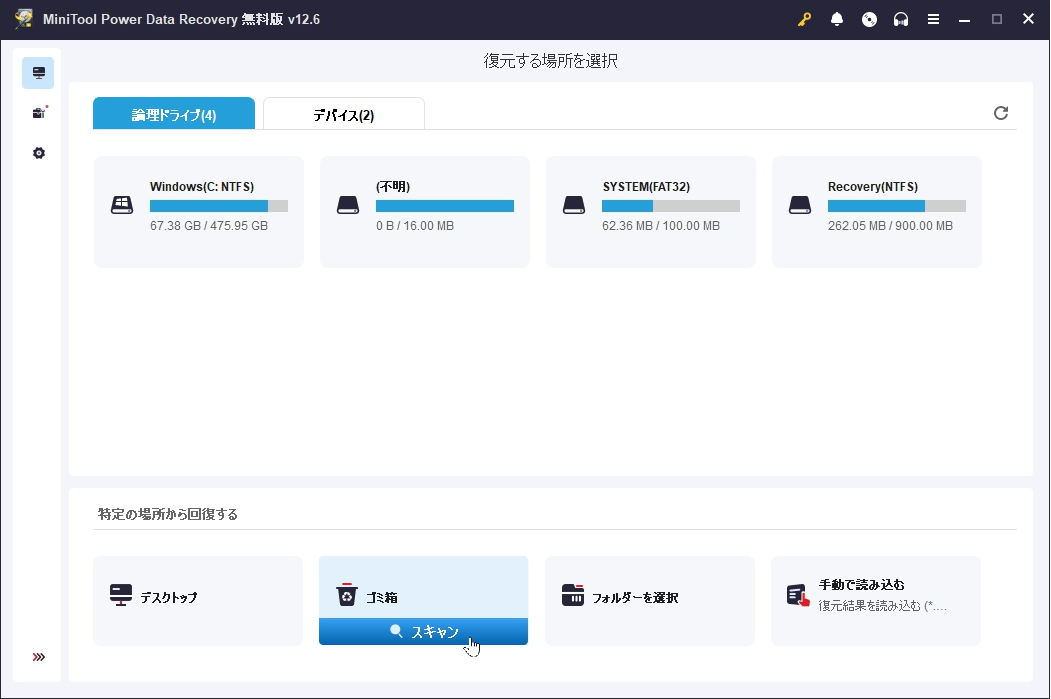Image resolution: width=1051 pixels, height=699 pixels.
Task: Click the bootable media disc icon
Action: tap(869, 19)
